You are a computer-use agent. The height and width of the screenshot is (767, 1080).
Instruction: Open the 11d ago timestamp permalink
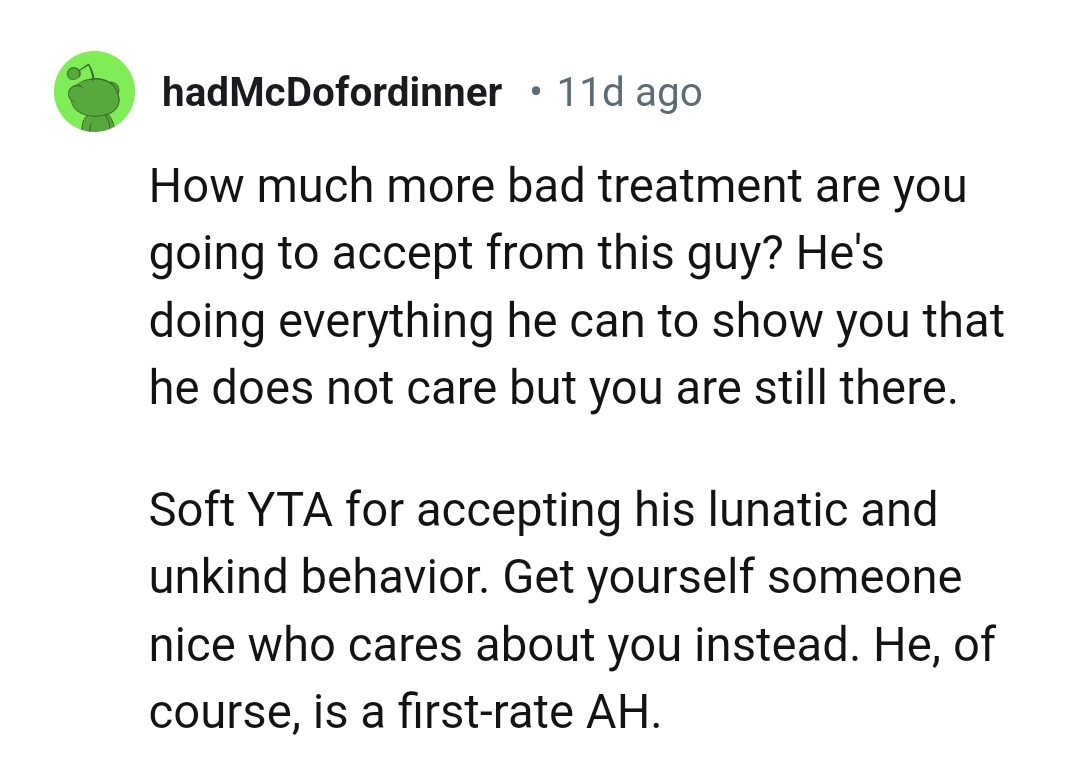click(628, 91)
